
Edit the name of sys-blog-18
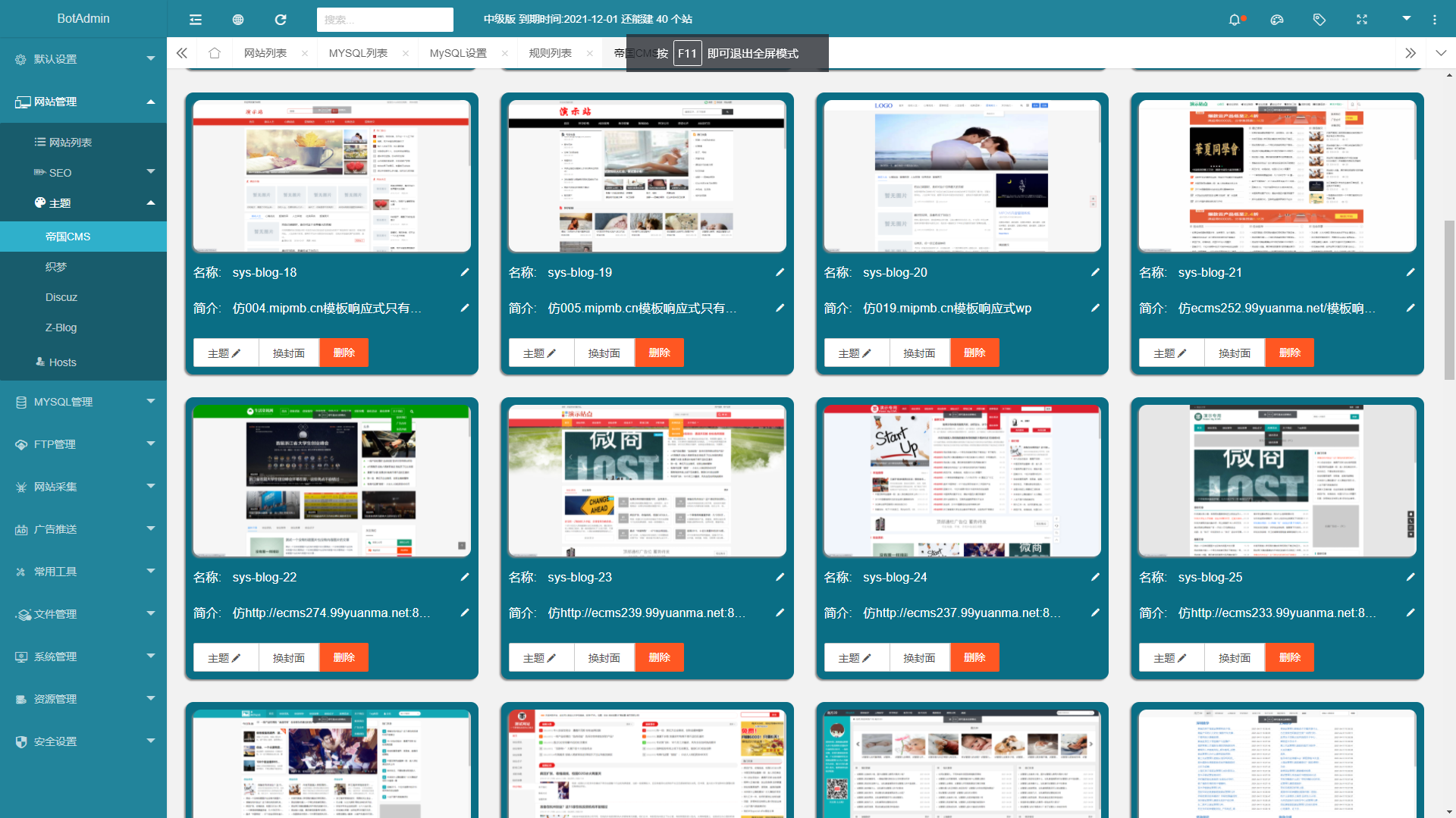pos(465,272)
